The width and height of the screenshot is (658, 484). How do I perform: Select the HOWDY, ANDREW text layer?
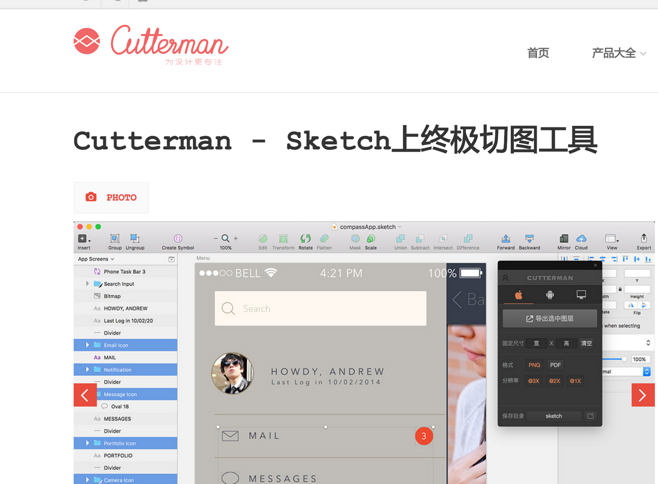[125, 308]
